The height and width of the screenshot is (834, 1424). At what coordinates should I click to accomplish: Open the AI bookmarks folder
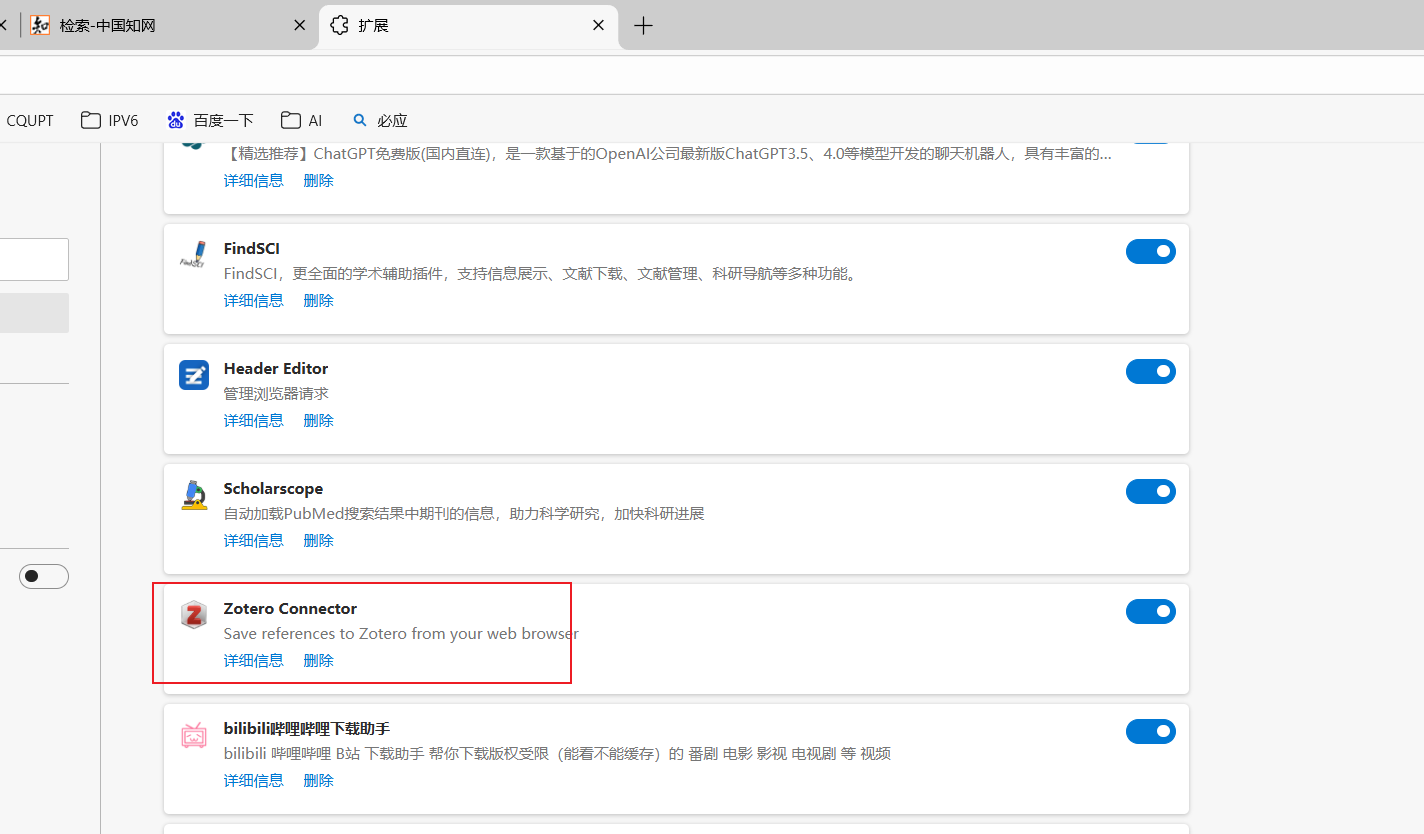coord(301,120)
